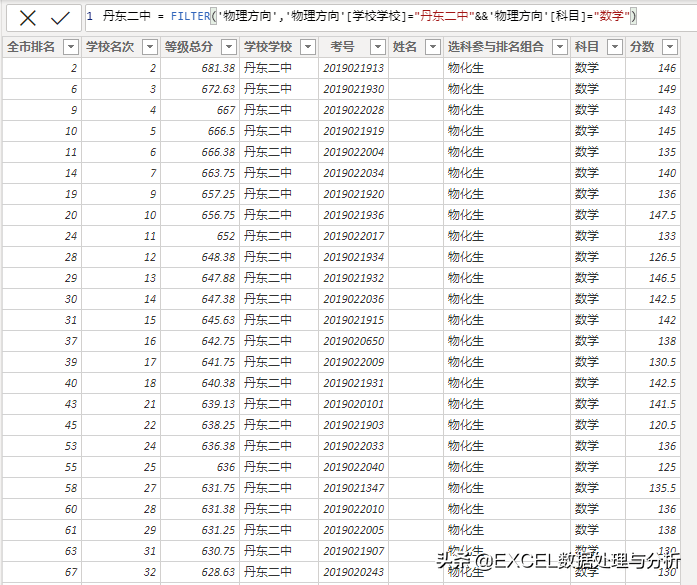Select exam number cell 2019022036
This screenshot has width=697, height=585.
click(353, 299)
